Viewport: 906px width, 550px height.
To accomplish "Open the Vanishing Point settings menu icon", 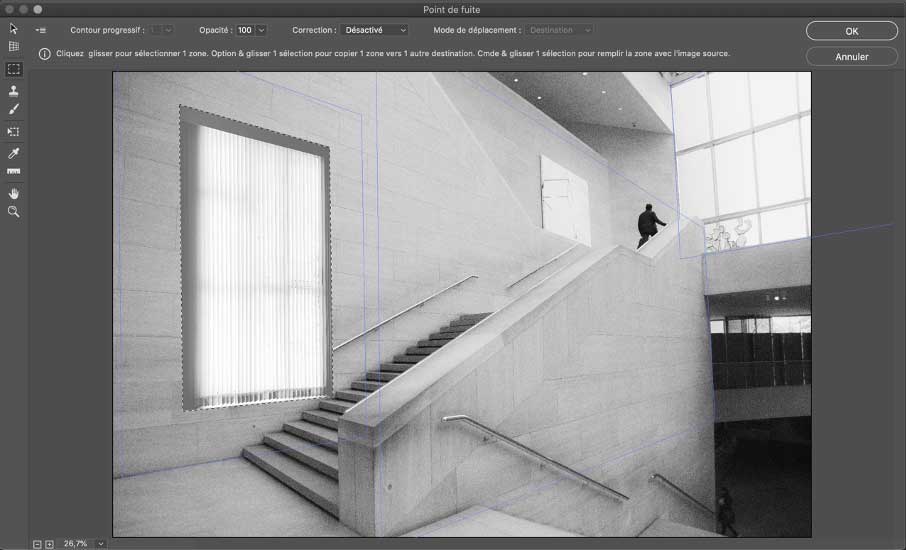I will point(40,30).
